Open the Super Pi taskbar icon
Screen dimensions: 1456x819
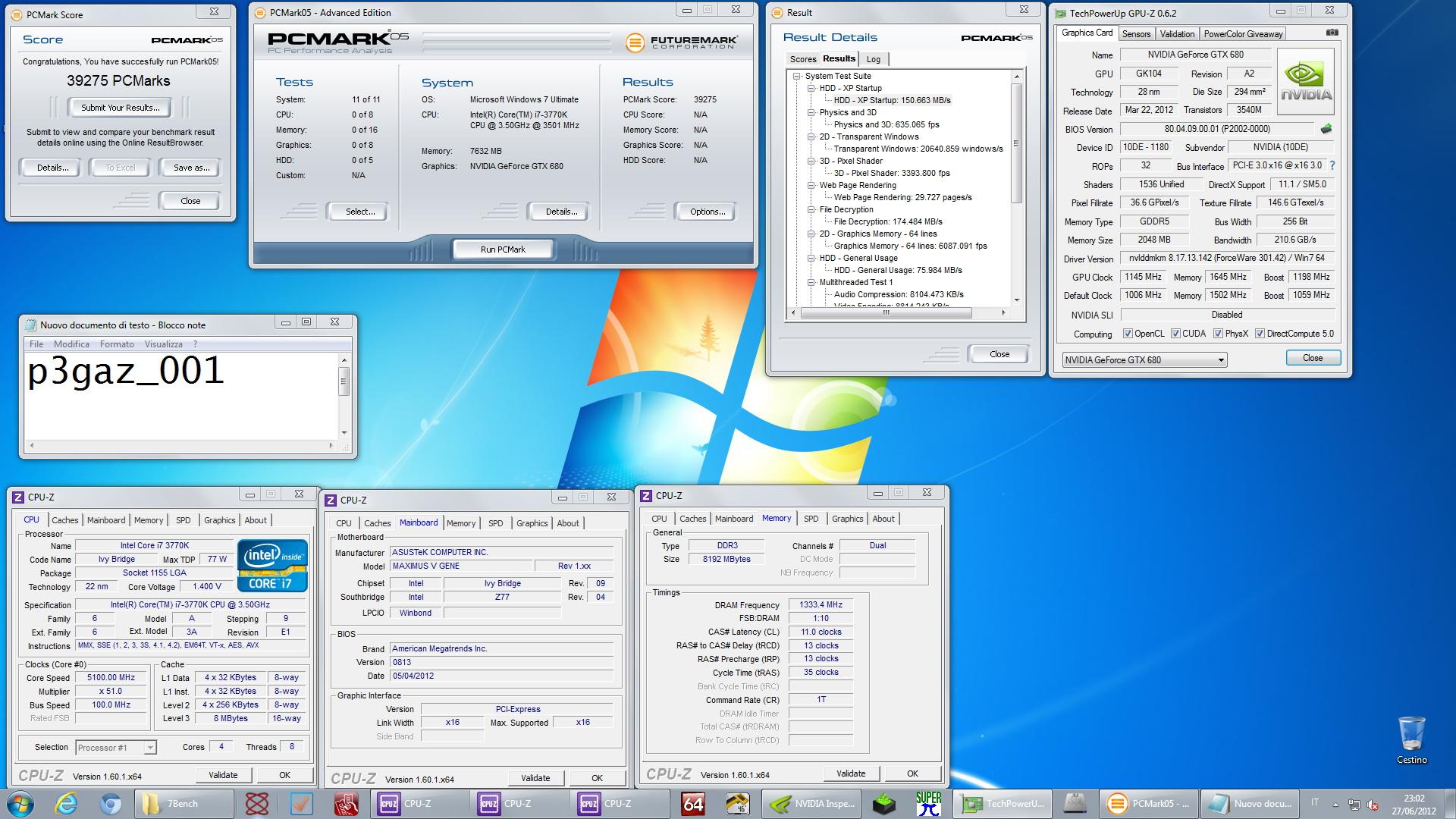coord(929,804)
